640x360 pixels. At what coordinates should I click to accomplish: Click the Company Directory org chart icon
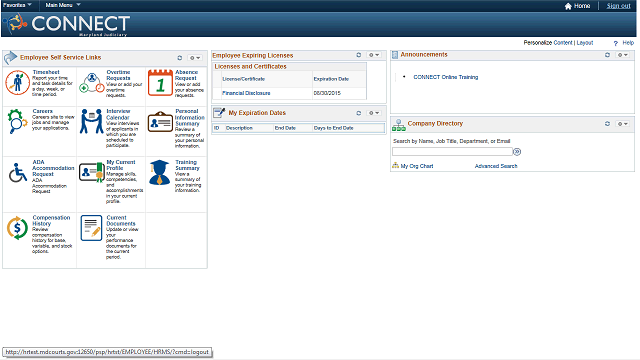[399, 125]
